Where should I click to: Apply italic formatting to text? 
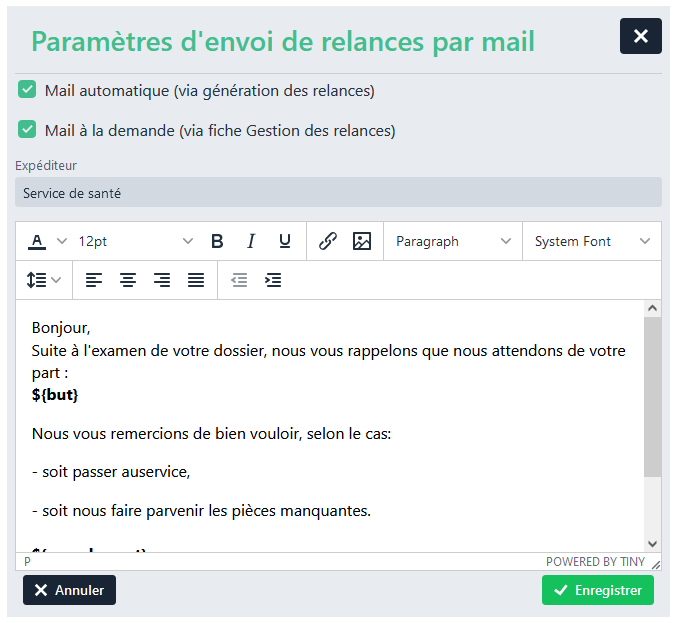pos(251,241)
